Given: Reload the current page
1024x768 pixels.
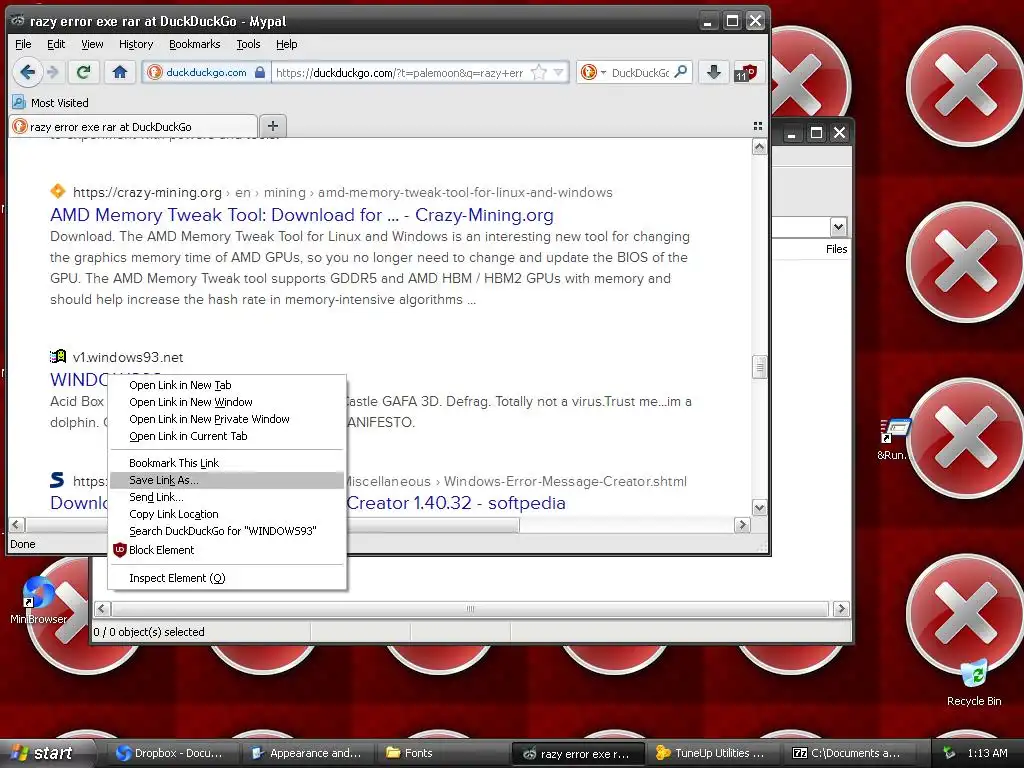Looking at the screenshot, I should click(x=84, y=72).
